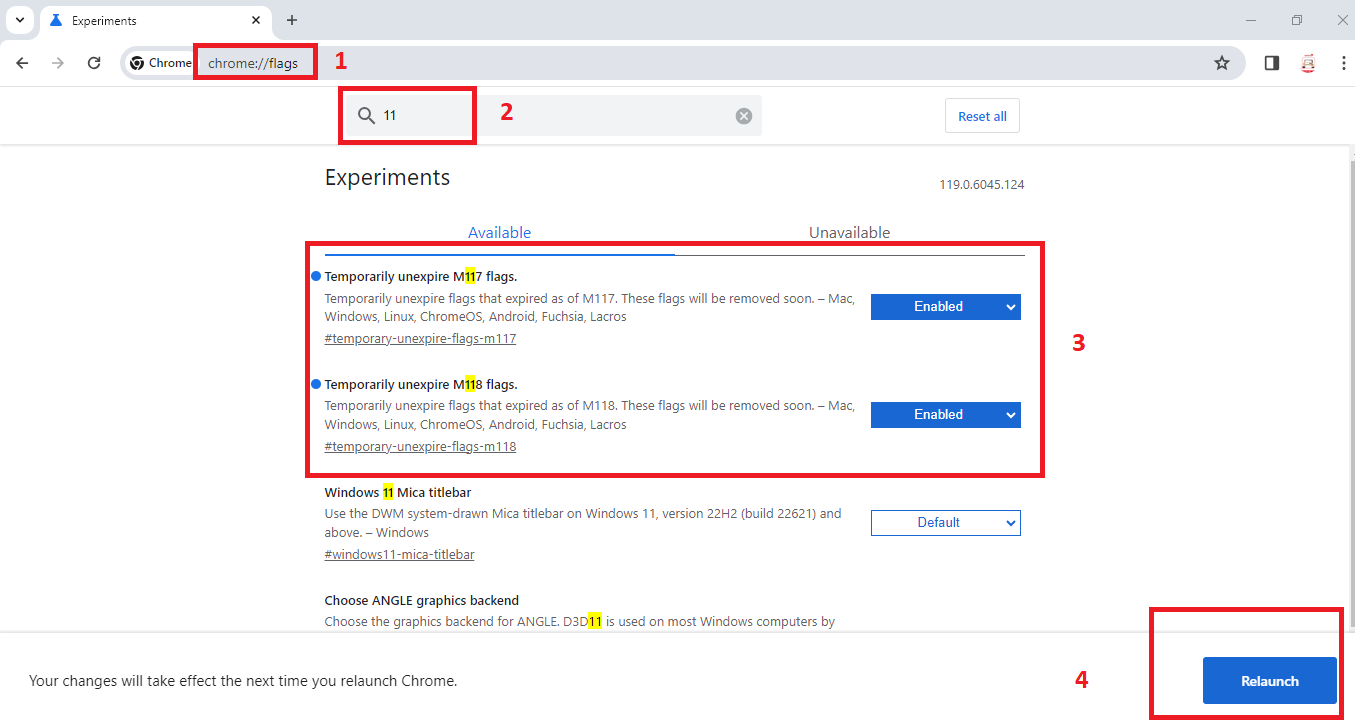
Task: Open a new tab with plus icon
Action: (x=292, y=20)
